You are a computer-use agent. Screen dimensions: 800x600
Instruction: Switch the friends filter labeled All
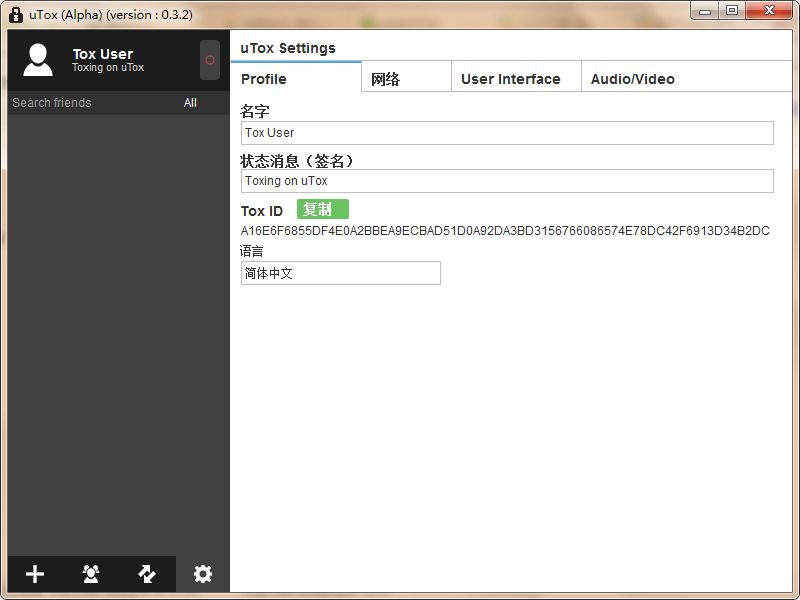(190, 103)
